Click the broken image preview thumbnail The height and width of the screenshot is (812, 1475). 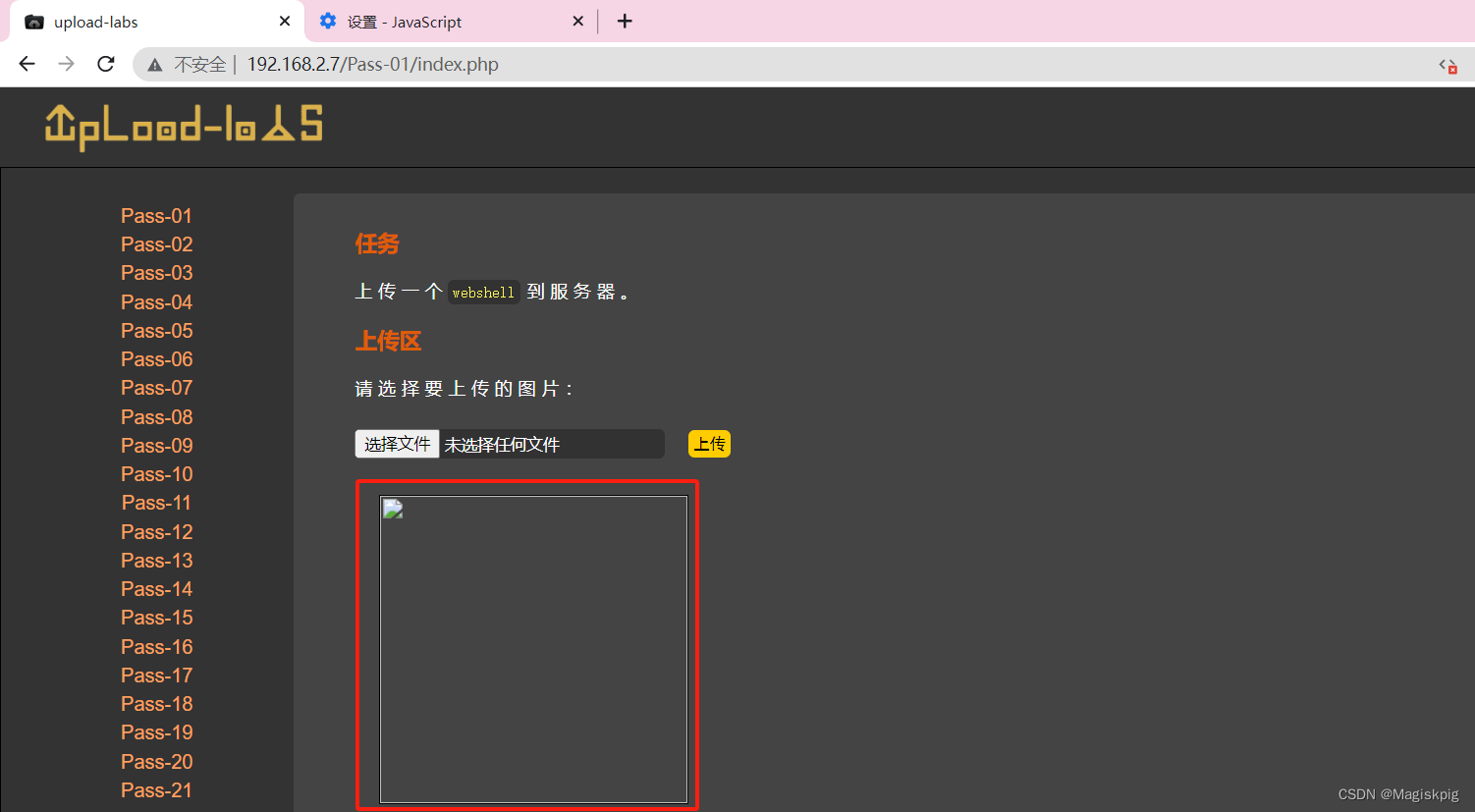click(392, 508)
